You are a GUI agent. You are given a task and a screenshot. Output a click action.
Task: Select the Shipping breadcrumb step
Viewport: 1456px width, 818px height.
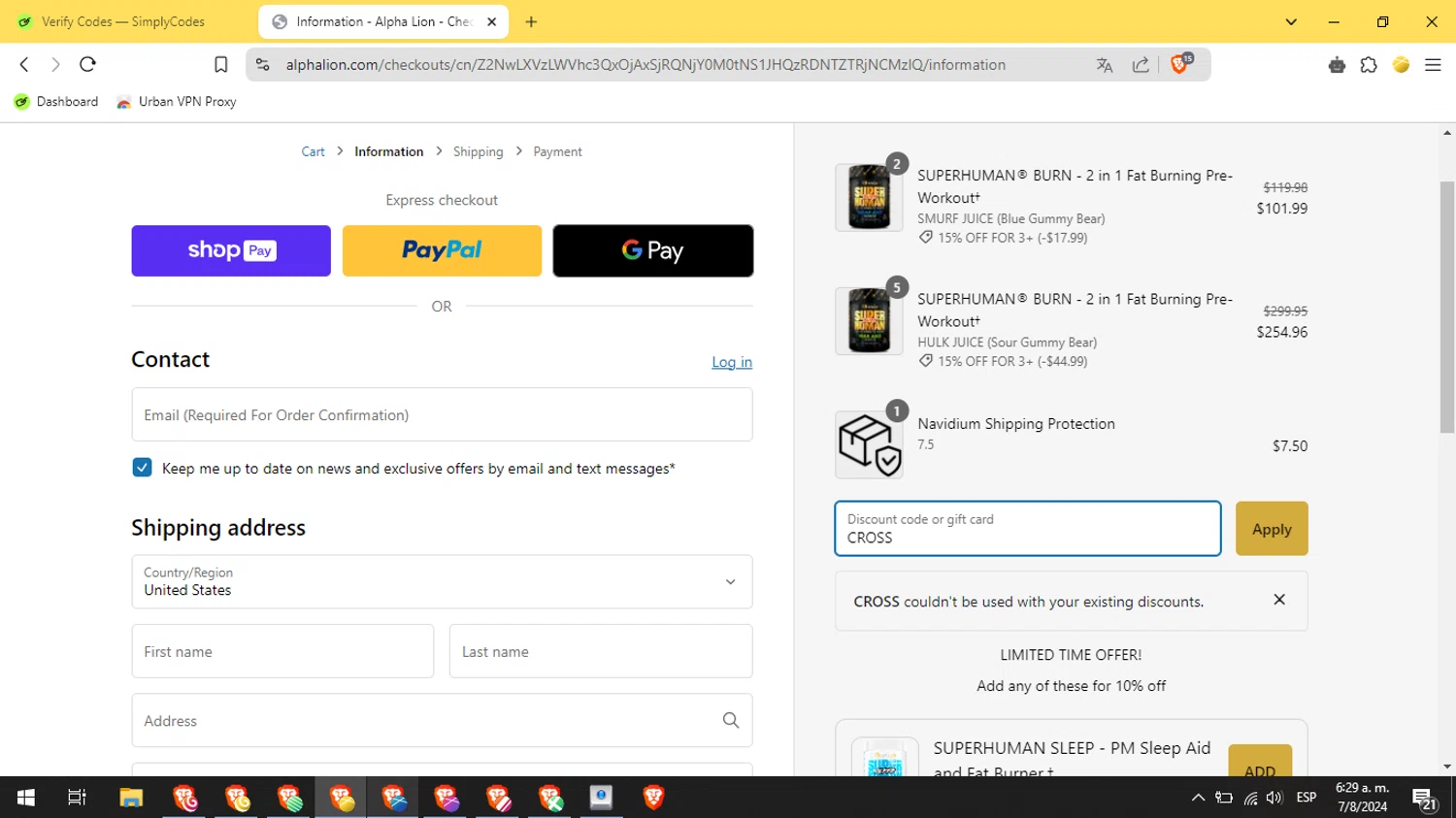[x=478, y=151]
